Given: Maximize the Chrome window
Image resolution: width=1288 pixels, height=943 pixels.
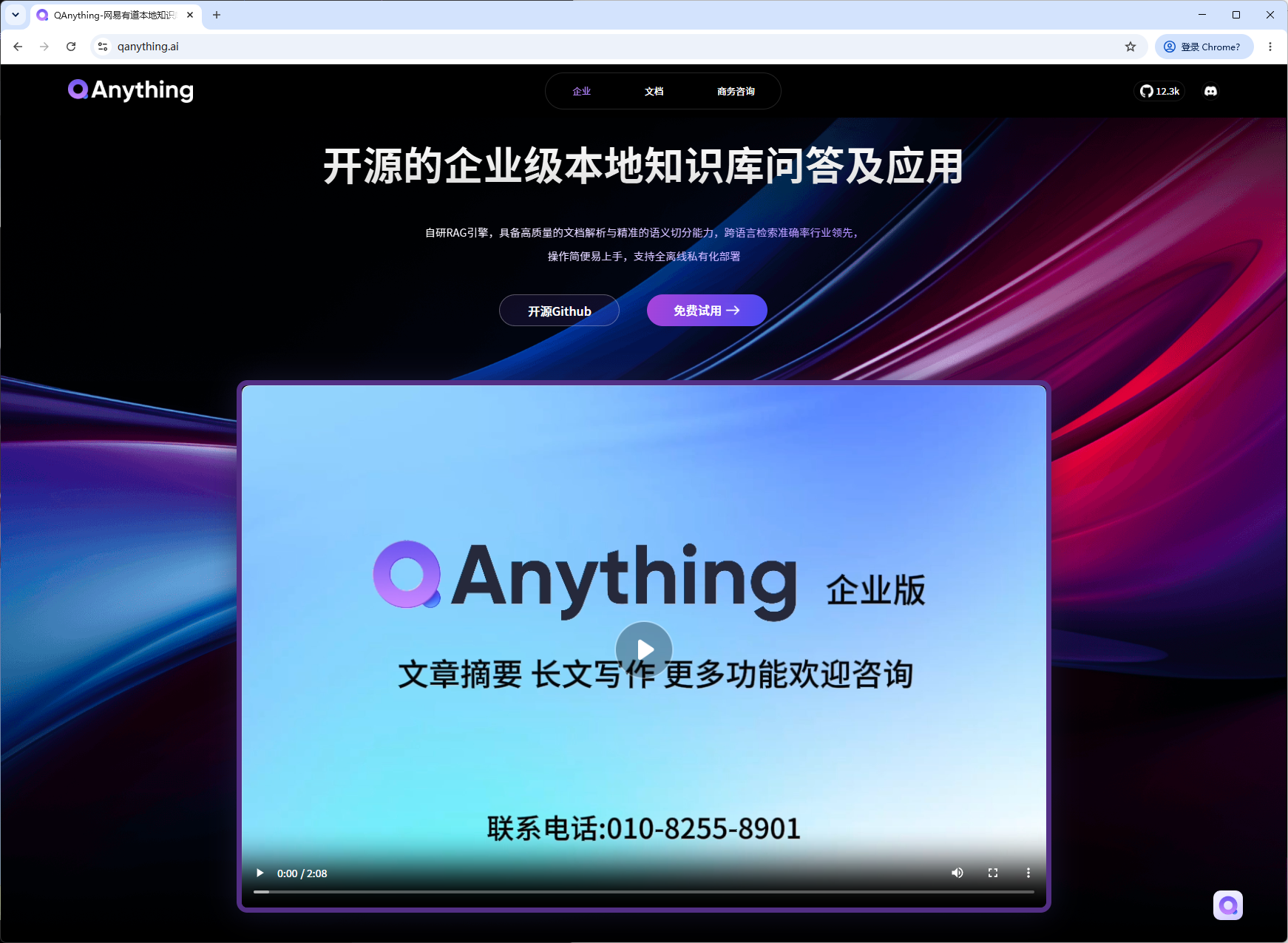Looking at the screenshot, I should (x=1236, y=15).
